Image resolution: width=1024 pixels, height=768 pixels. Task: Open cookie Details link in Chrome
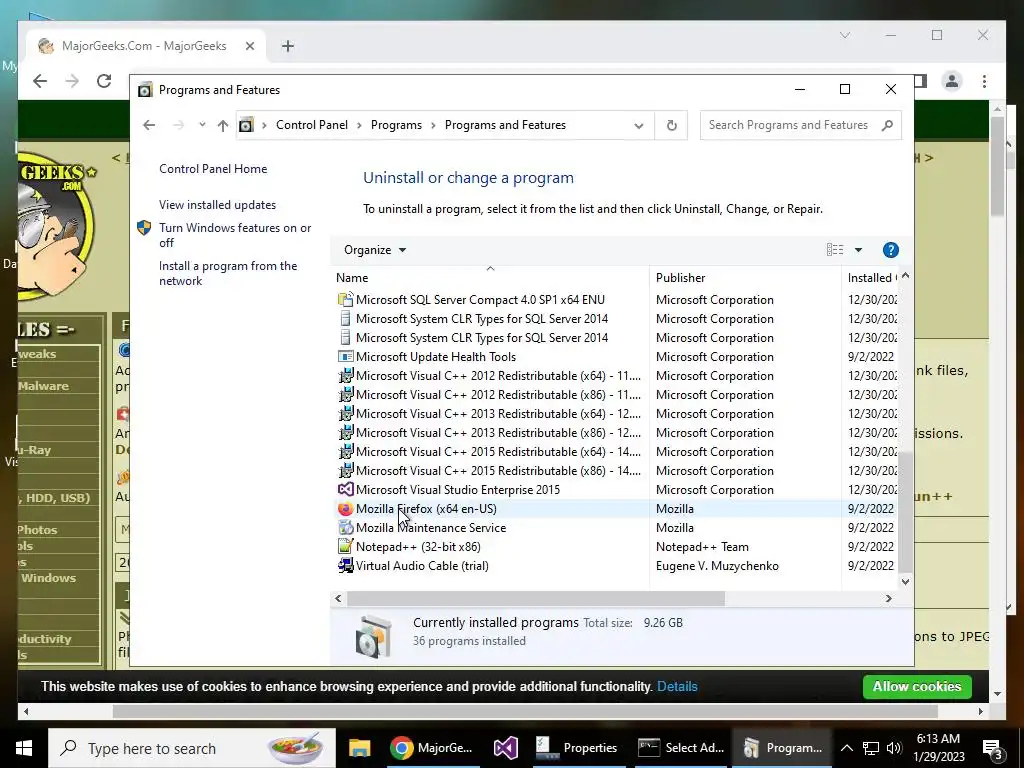(x=677, y=686)
